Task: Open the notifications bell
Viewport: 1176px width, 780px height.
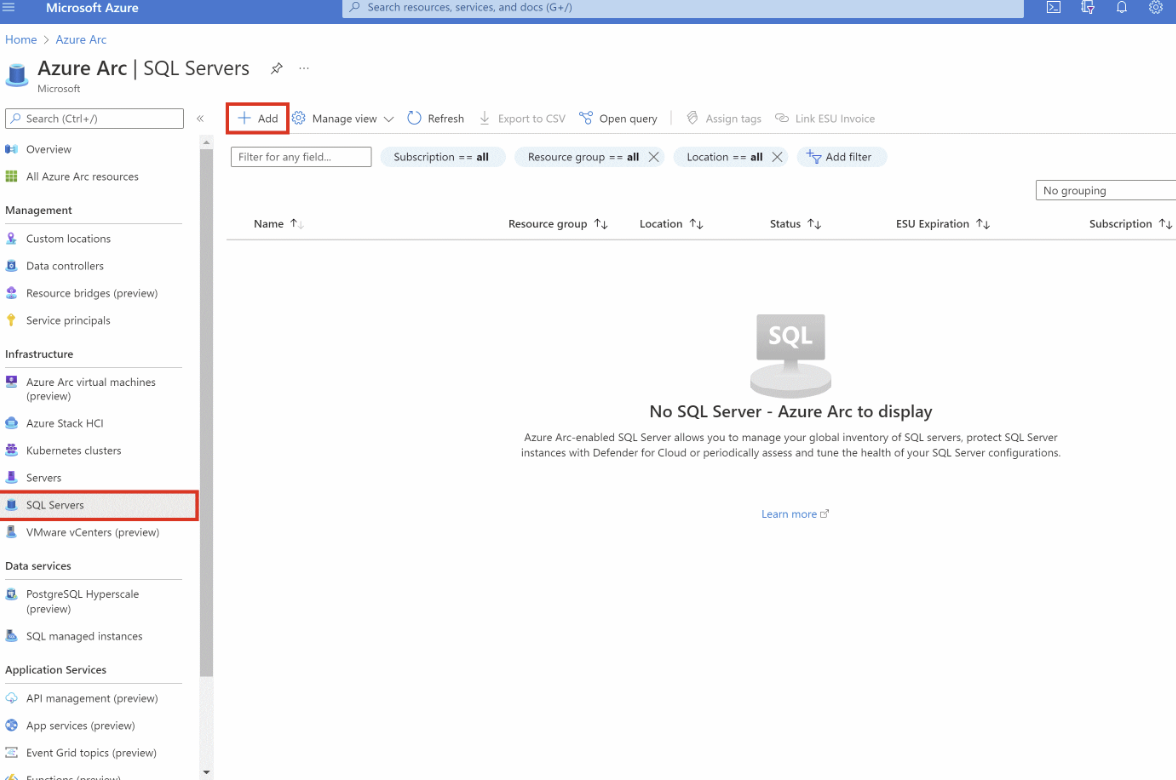Action: pos(1121,8)
